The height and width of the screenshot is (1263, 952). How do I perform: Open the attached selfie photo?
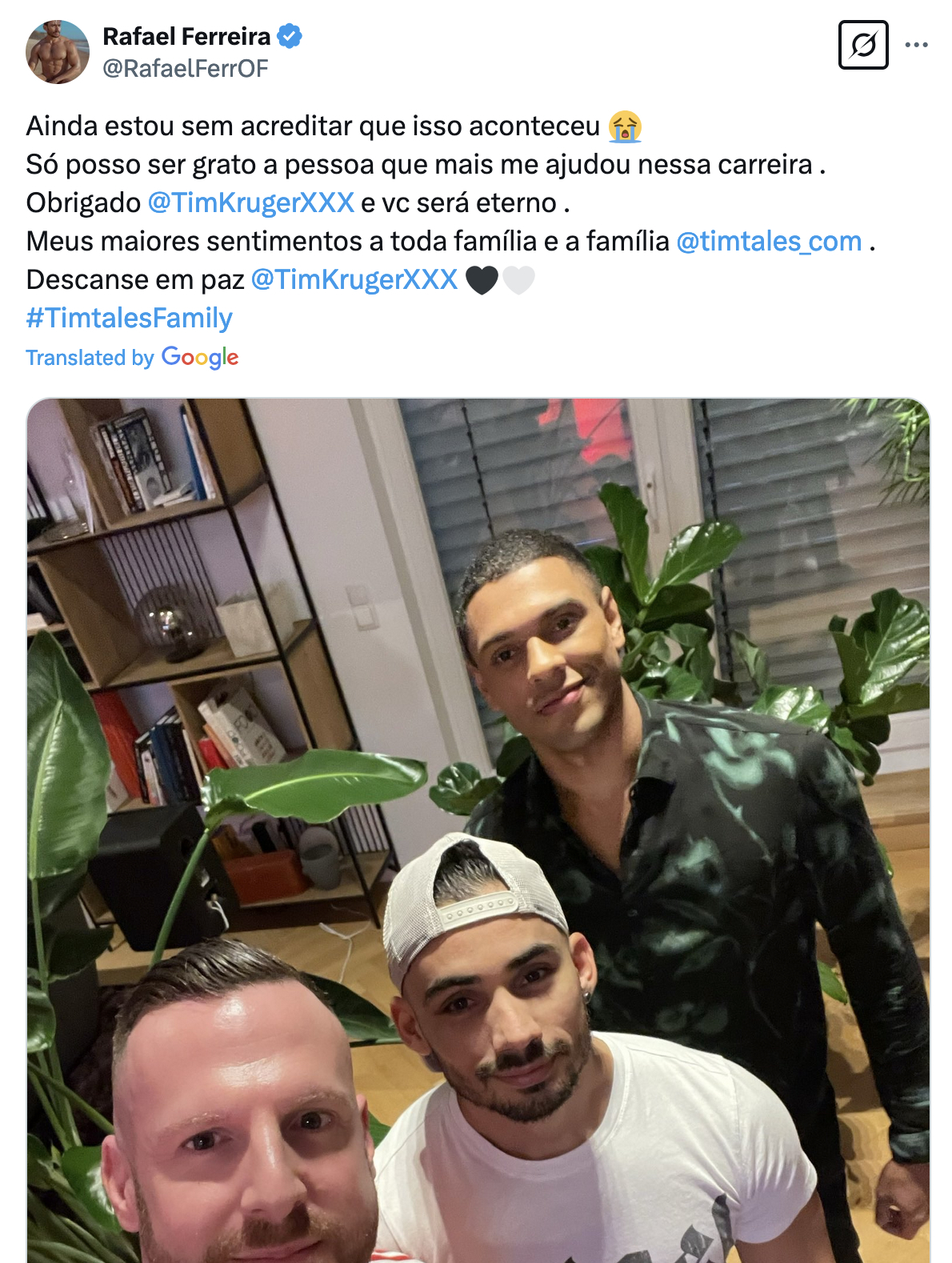[478, 830]
